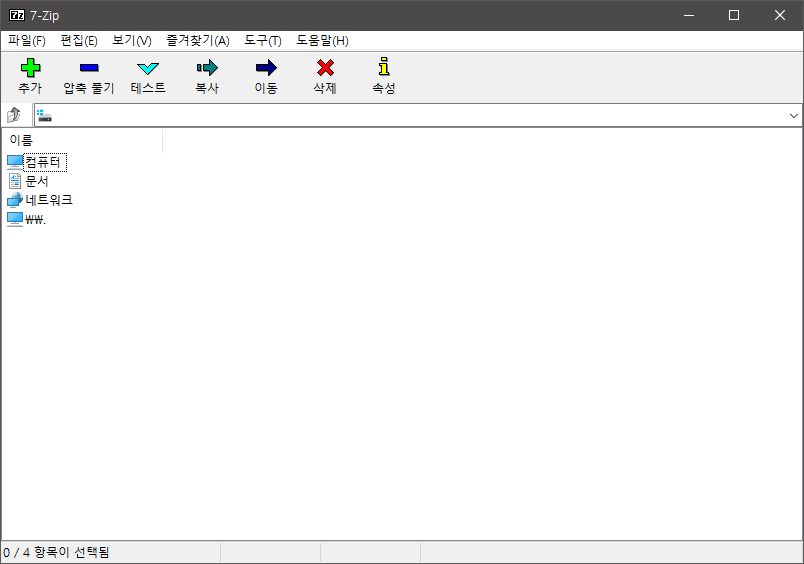The width and height of the screenshot is (804, 564).
Task: Open the 도움말(H) menu
Action: point(323,41)
